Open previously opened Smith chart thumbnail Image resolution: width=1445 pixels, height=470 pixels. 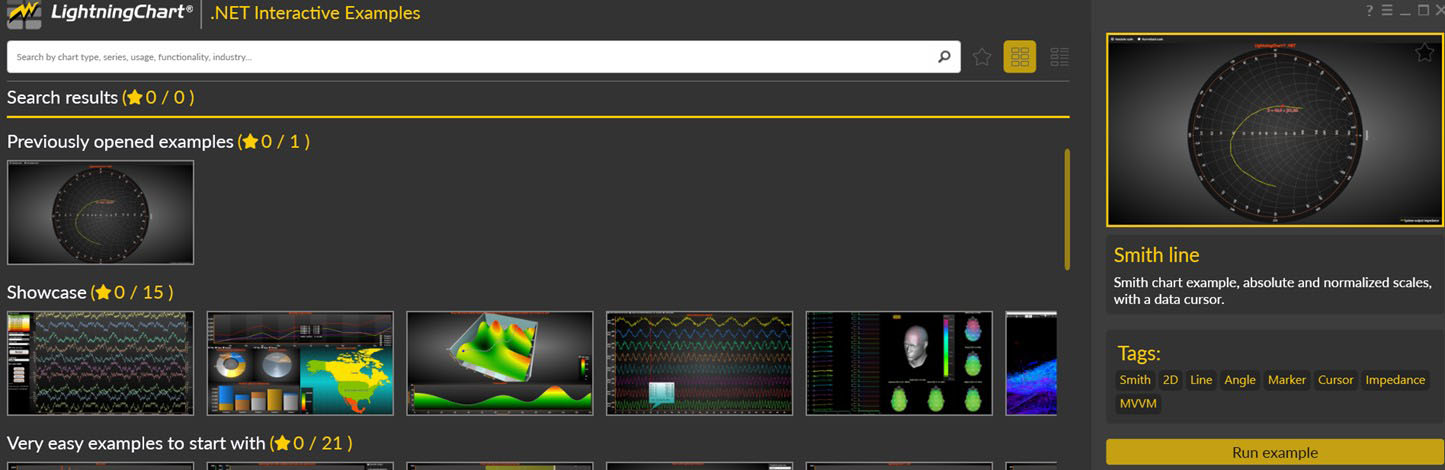(x=100, y=212)
